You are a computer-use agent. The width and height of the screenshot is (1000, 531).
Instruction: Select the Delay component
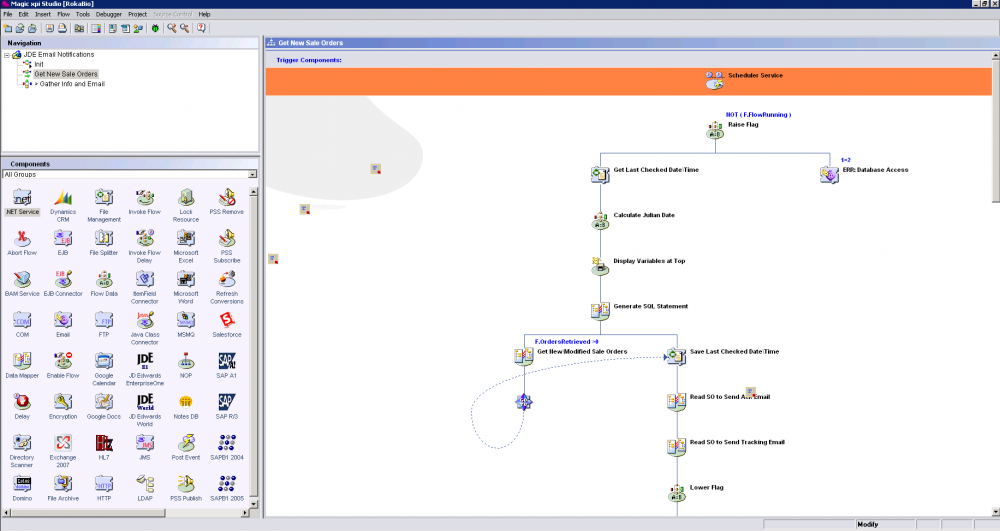22,407
